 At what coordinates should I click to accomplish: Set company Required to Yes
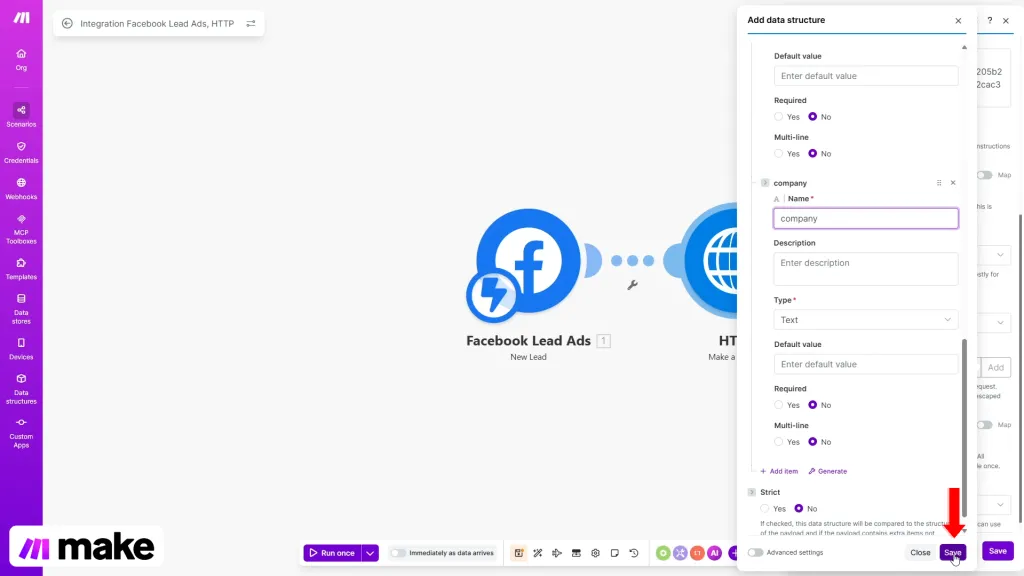(778, 405)
